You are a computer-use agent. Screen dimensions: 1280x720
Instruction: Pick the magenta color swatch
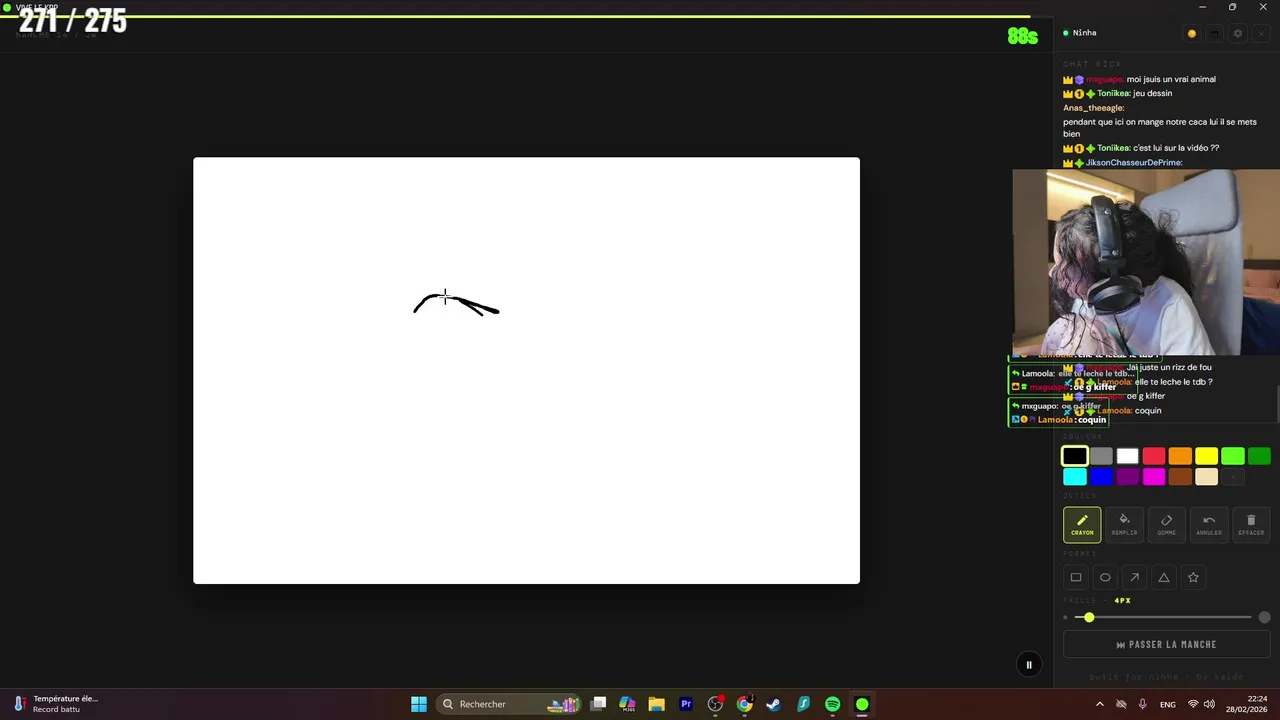[1154, 477]
